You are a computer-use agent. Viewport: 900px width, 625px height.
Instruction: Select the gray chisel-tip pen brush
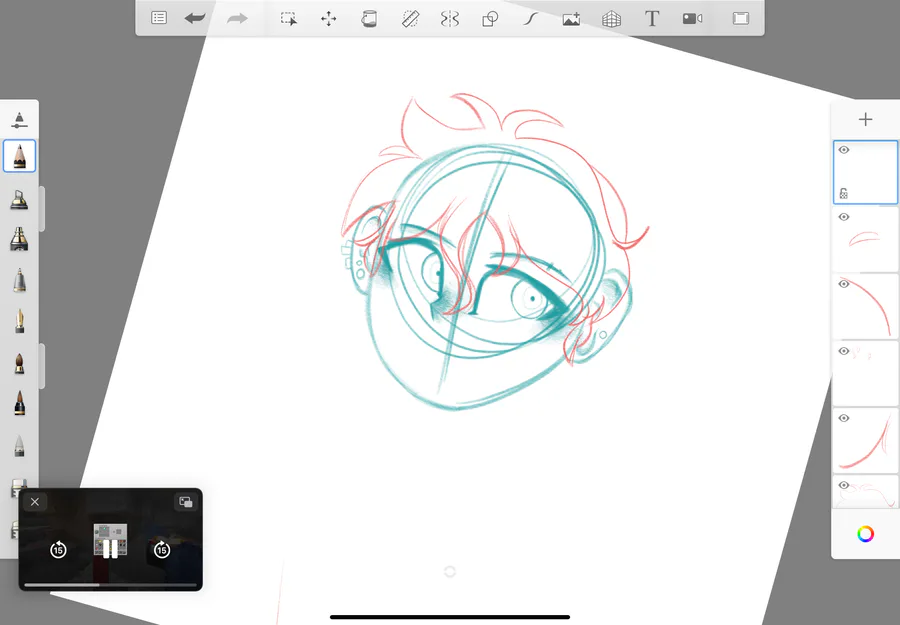[x=20, y=281]
